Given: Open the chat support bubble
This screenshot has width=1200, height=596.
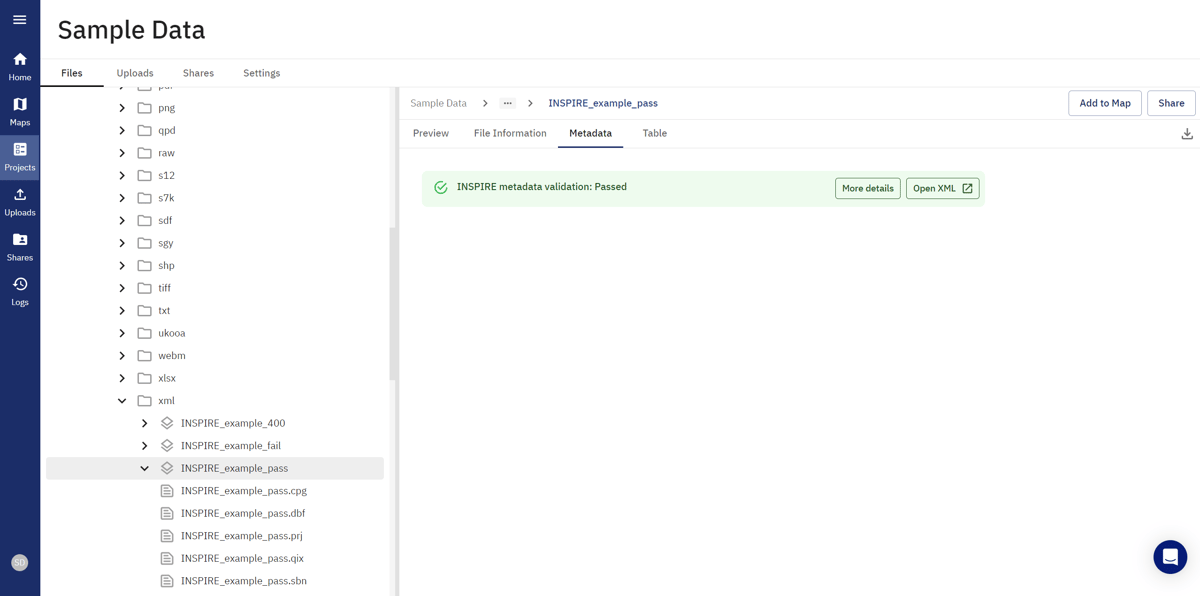Looking at the screenshot, I should pyautogui.click(x=1169, y=557).
